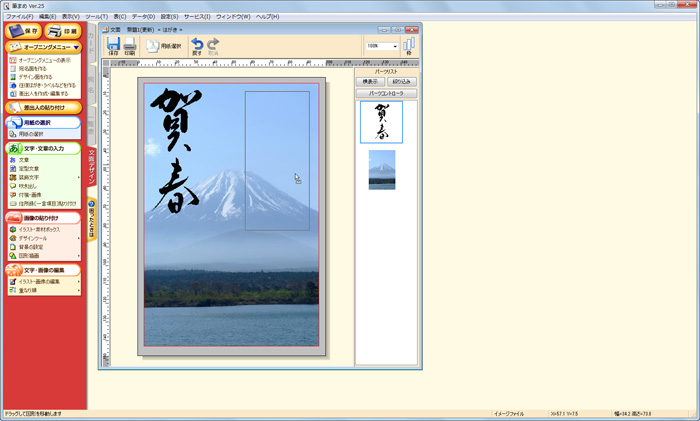Click the print icon in document toolbar
Screen dimensions: 700x421
129,46
